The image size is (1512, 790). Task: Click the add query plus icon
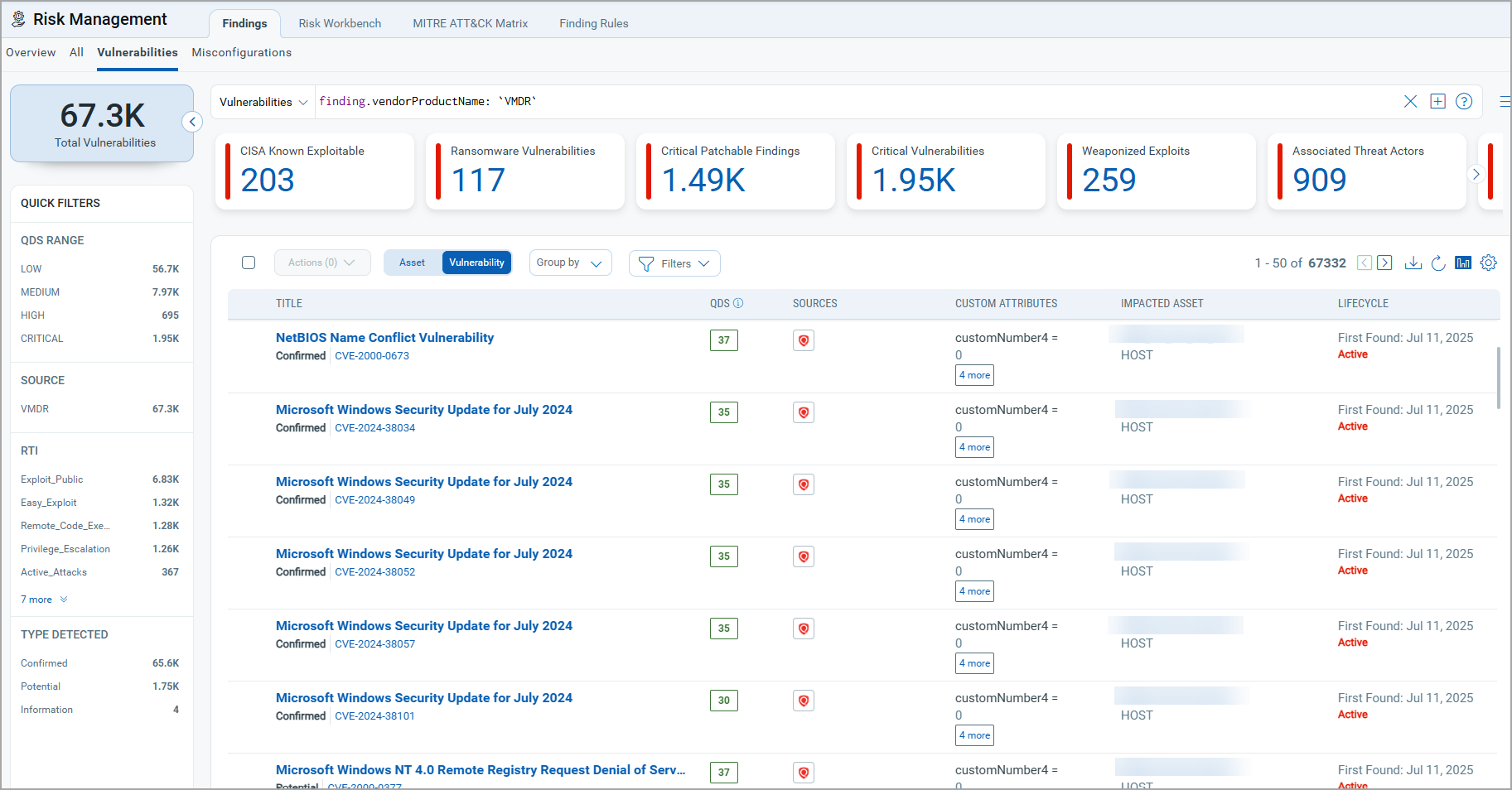[x=1437, y=101]
